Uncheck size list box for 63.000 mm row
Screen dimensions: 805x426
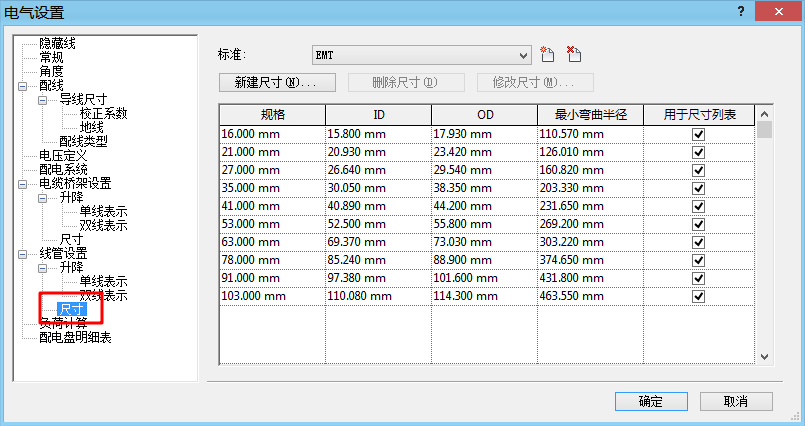(698, 242)
